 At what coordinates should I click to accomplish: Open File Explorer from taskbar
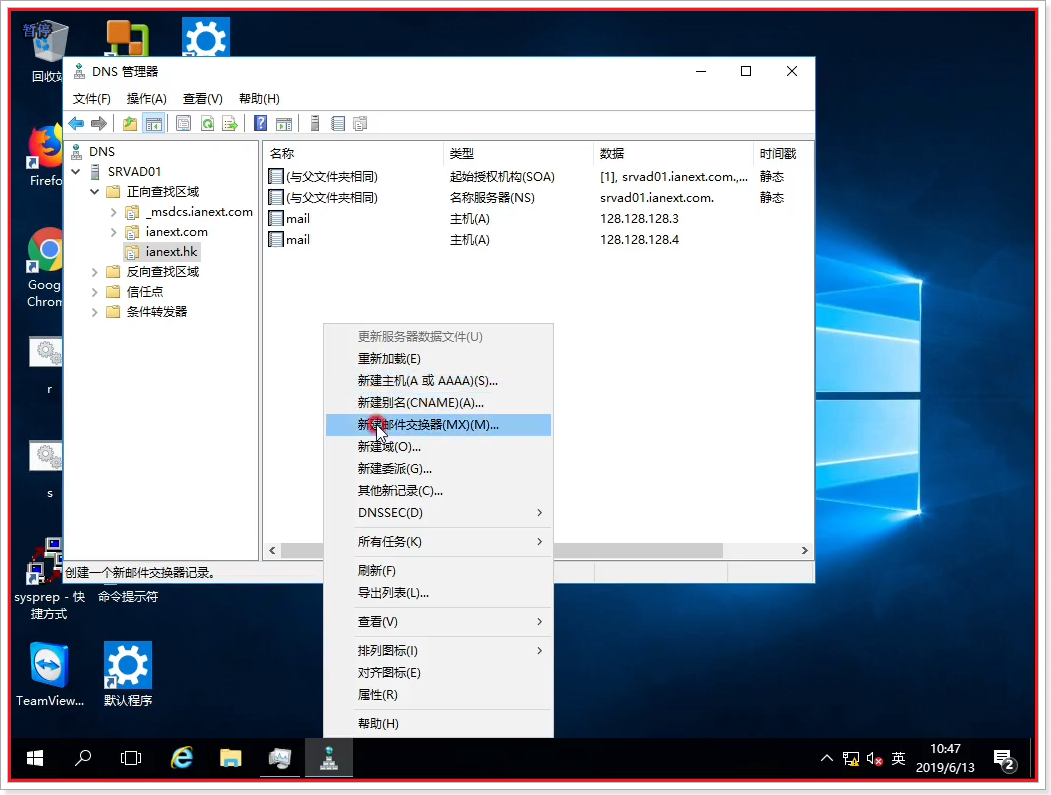[231, 758]
